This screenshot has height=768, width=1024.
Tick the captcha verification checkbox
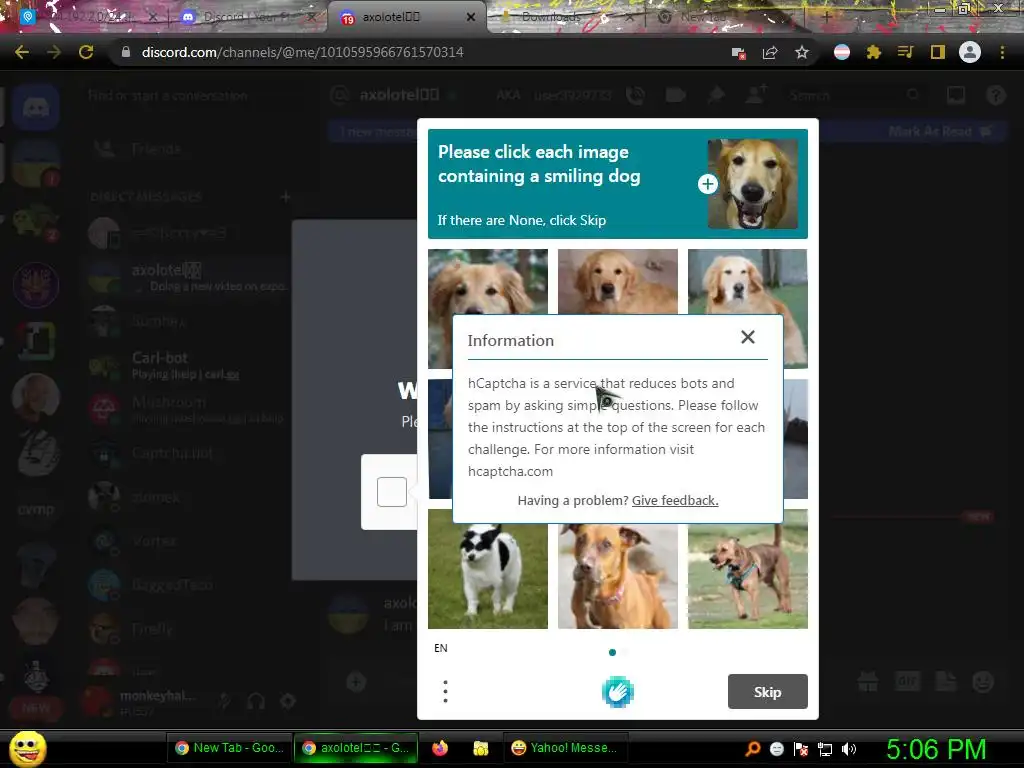[x=392, y=492]
